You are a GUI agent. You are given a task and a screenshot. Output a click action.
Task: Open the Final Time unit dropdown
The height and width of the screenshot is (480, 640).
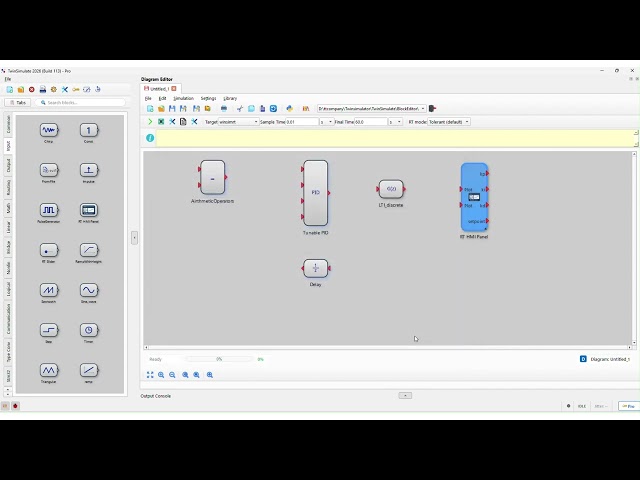coord(395,122)
